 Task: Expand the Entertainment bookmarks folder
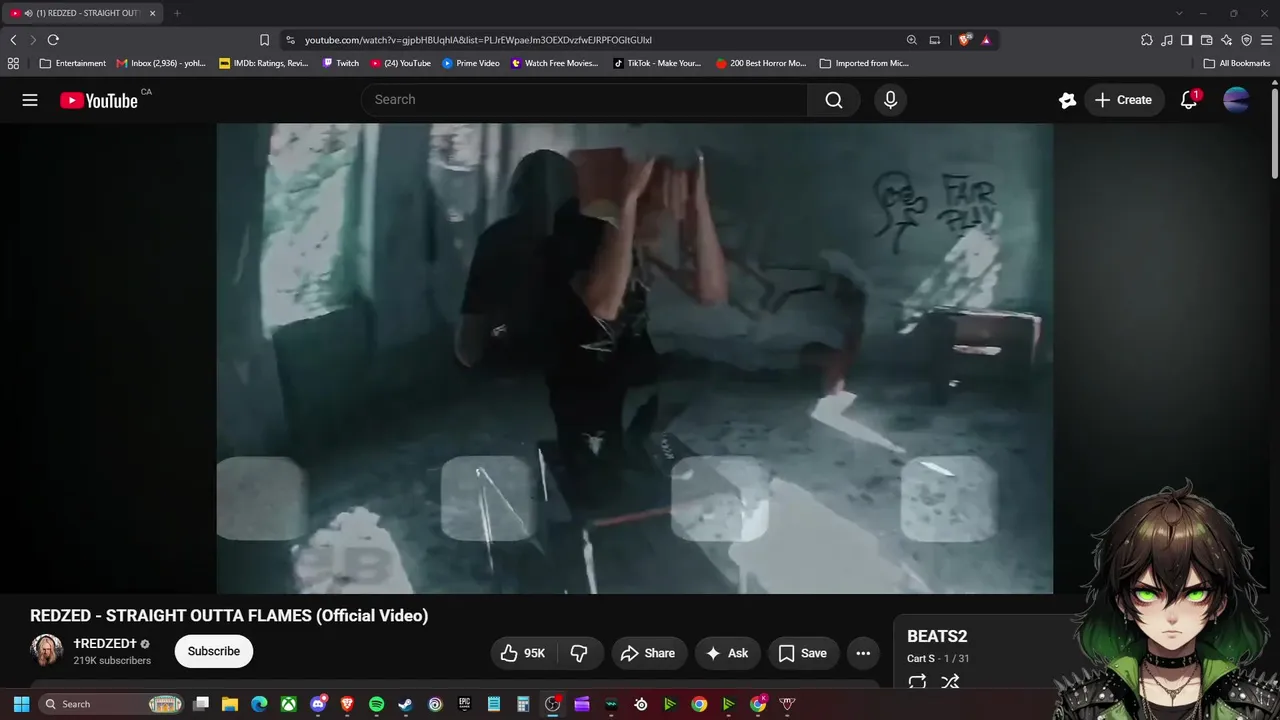(x=73, y=63)
